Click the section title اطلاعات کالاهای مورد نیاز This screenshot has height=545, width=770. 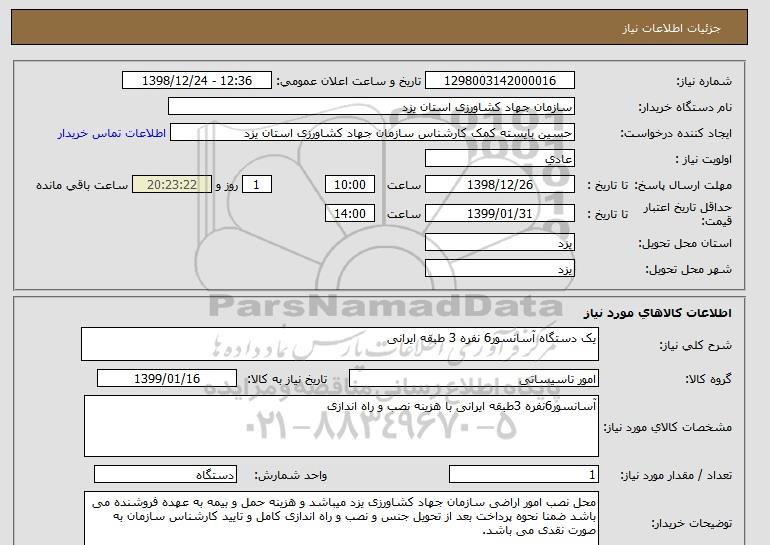point(657,313)
